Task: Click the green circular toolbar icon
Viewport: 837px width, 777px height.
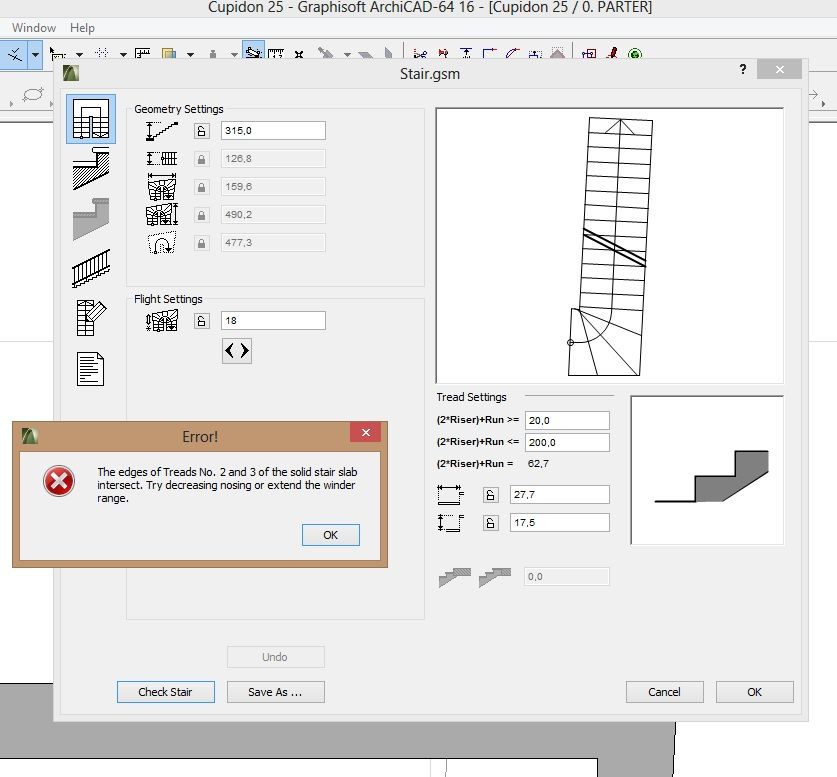Action: pos(635,54)
